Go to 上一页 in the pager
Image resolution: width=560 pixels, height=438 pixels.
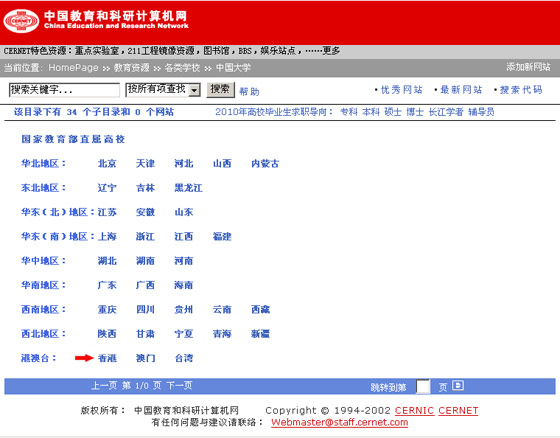[104, 385]
